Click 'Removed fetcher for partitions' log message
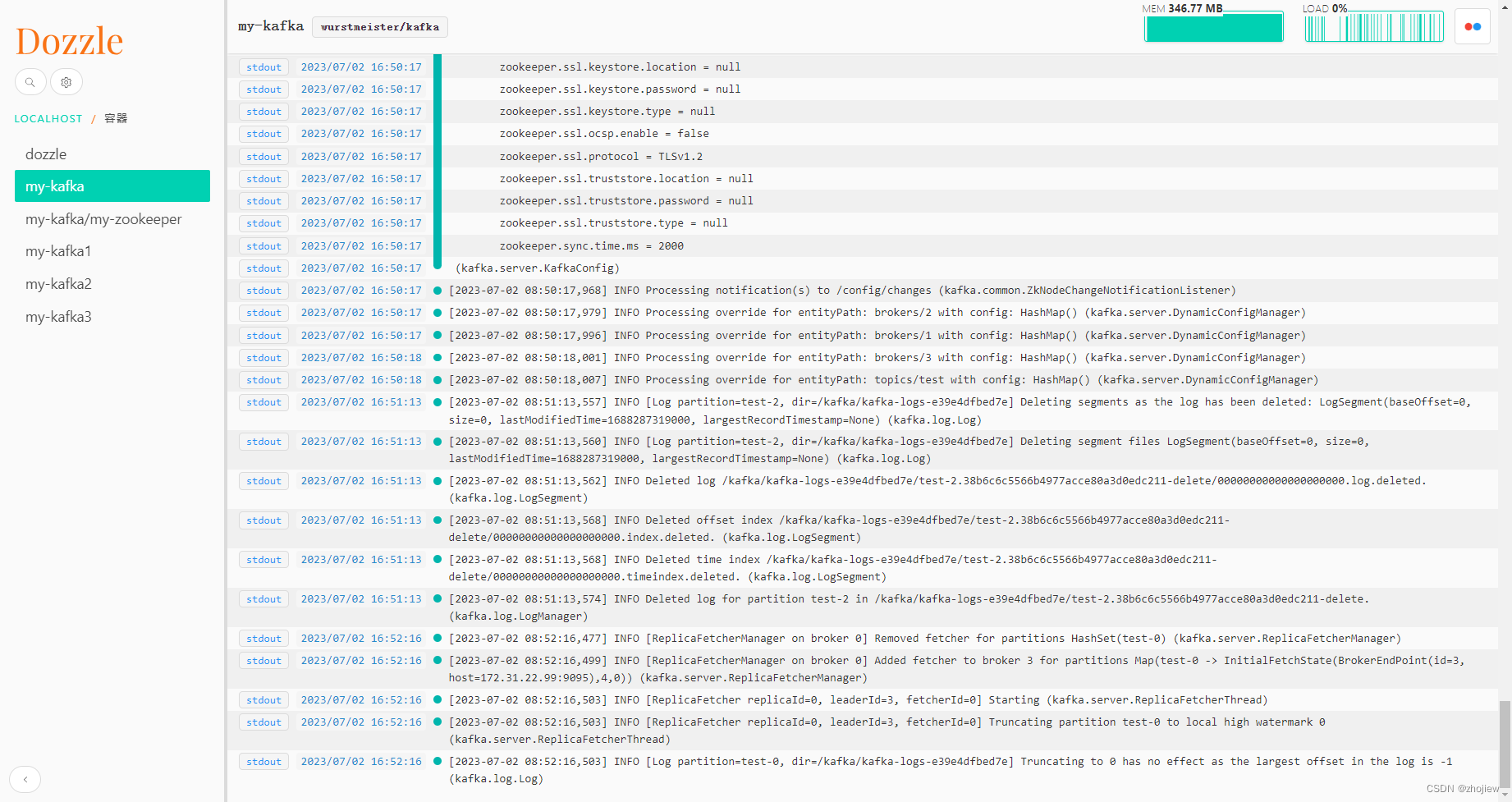1512x802 pixels. pos(924,639)
